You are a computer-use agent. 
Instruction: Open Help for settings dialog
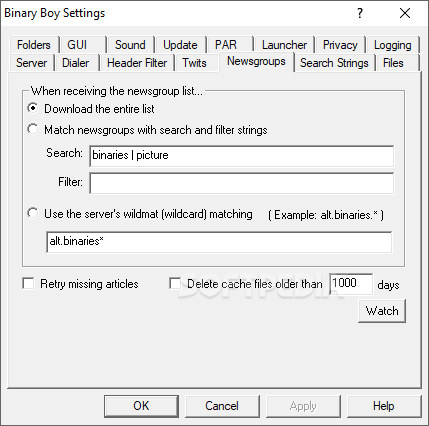tap(384, 406)
